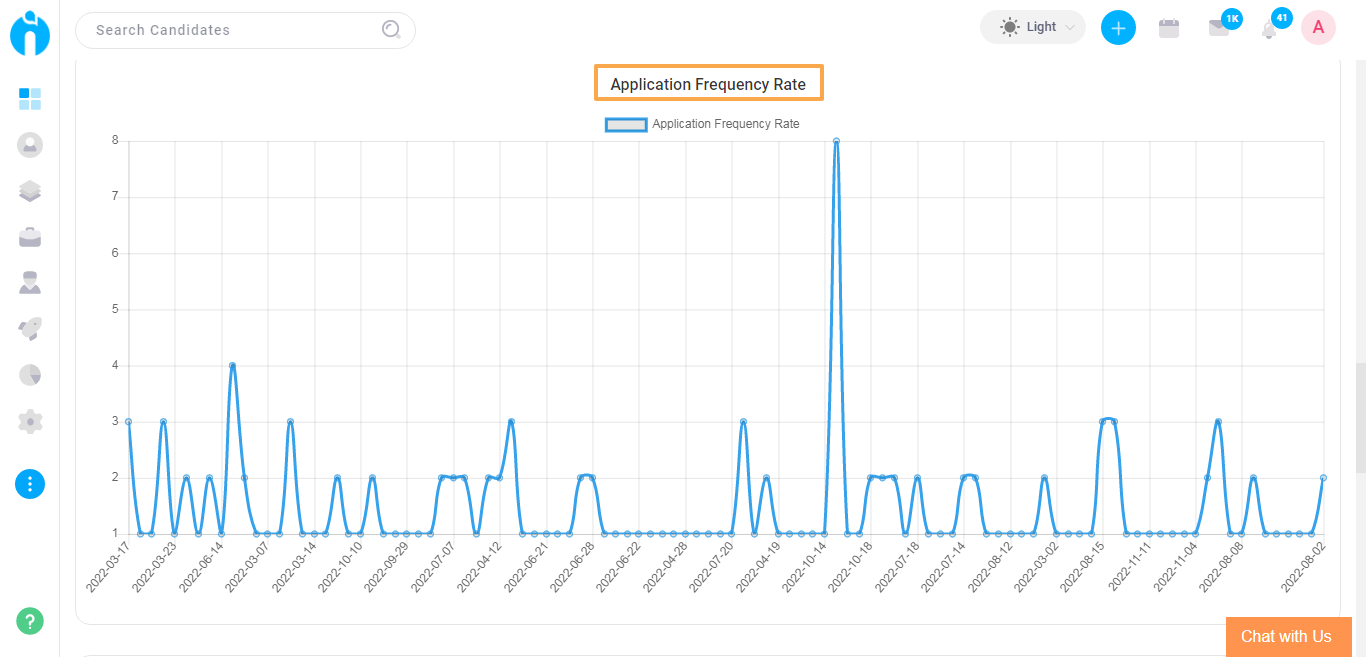Open the dashboard grid icon in the sidebar
1366x657 pixels.
(x=30, y=99)
